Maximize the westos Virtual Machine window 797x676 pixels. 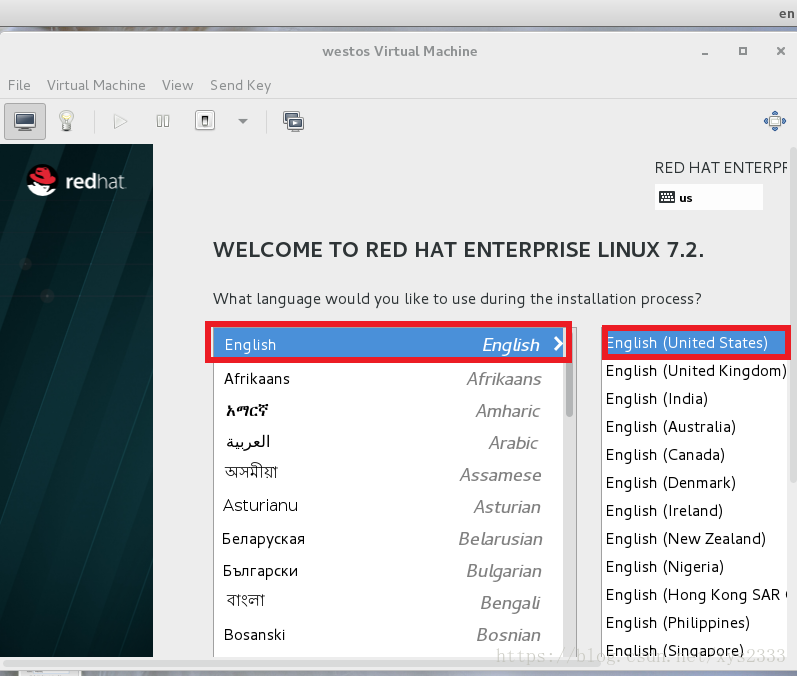click(x=743, y=51)
